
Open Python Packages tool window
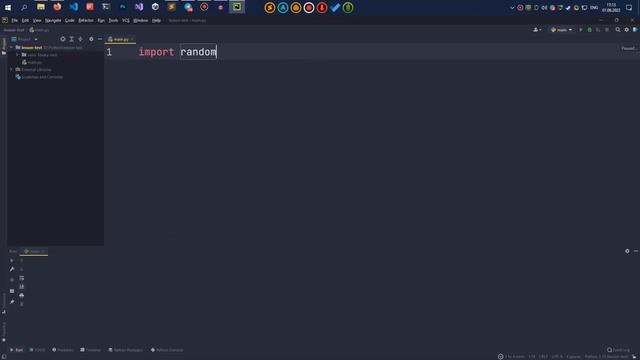[x=126, y=350]
